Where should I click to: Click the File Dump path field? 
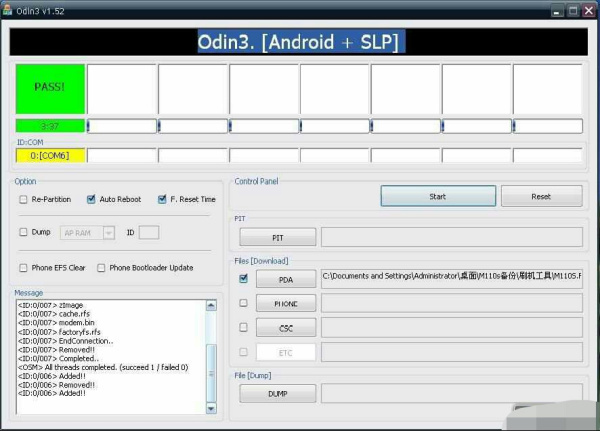point(452,393)
